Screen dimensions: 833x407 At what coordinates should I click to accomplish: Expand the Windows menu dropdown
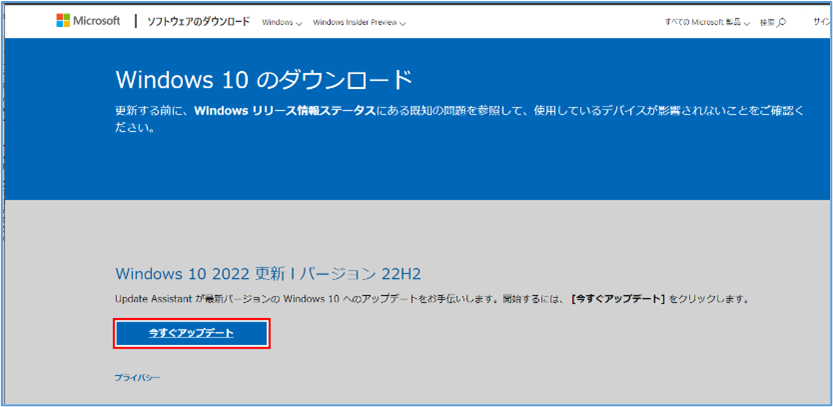click(282, 23)
